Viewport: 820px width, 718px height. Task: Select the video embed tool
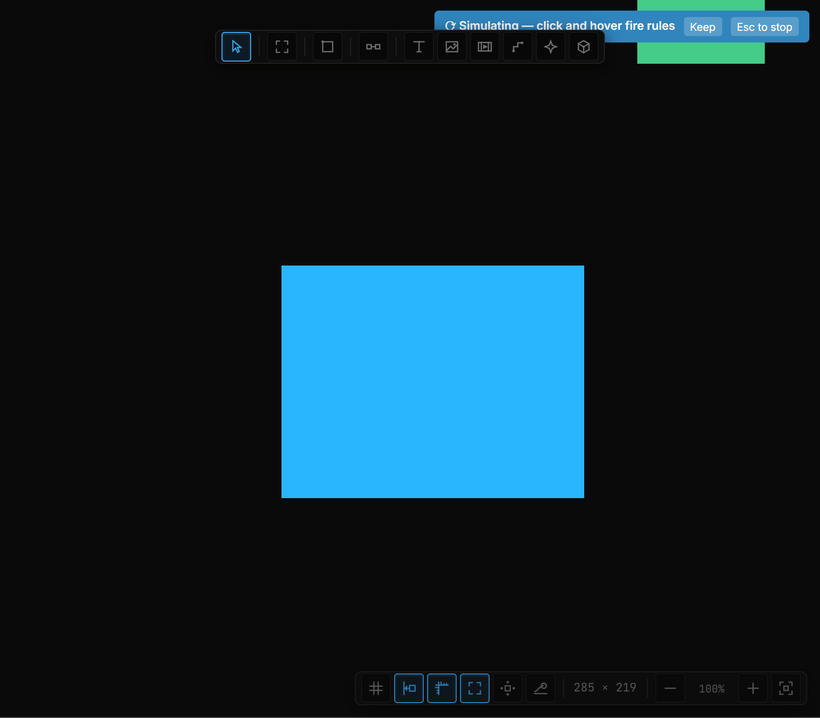click(x=485, y=47)
